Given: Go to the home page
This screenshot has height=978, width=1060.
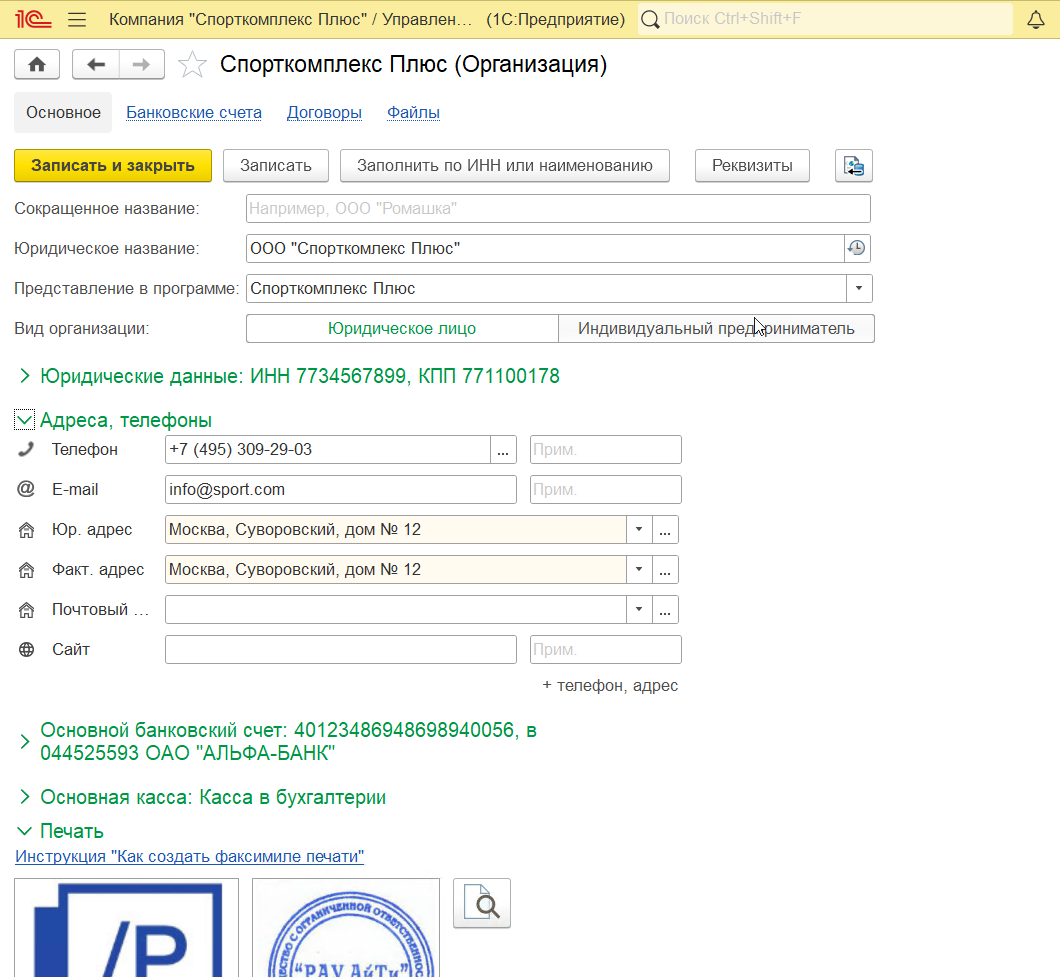Looking at the screenshot, I should (x=37, y=65).
